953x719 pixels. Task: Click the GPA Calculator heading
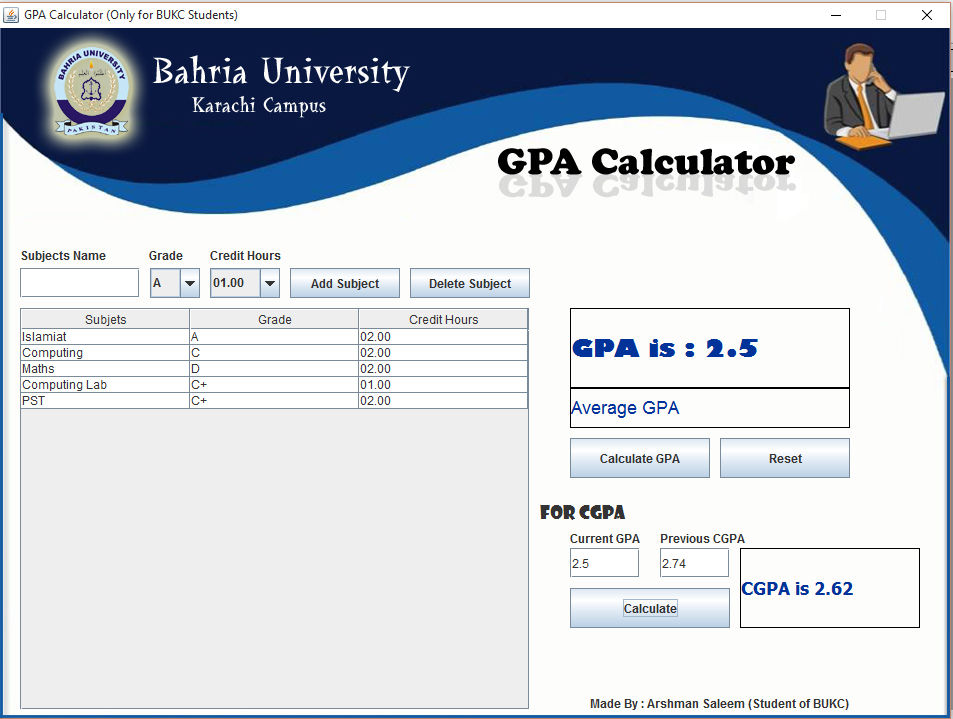click(645, 162)
